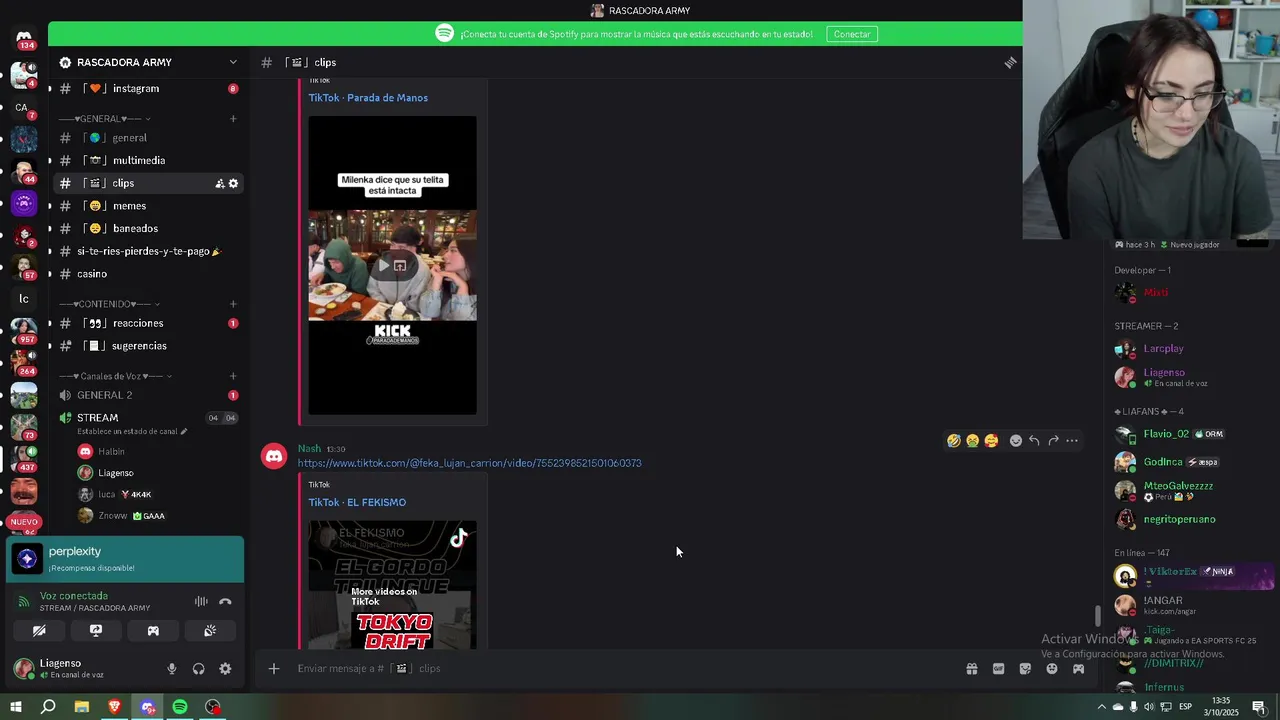Image resolution: width=1280 pixels, height=720 pixels.
Task: Open soundboard in voice panel
Action: coord(210,631)
